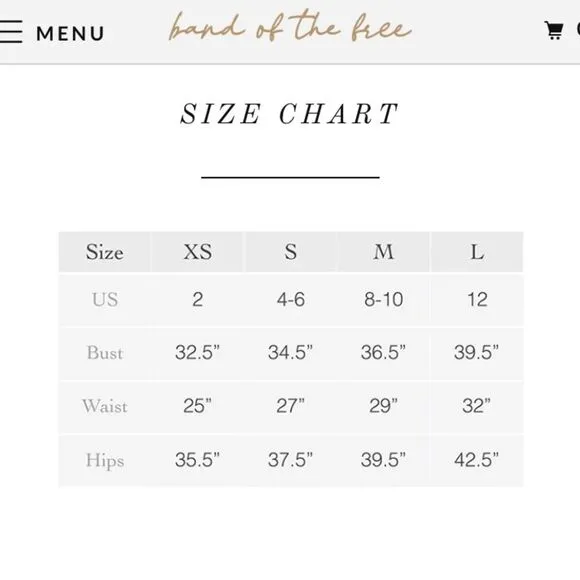Click the shopping cart icon
Screen dimensions: 580x580
pos(554,30)
